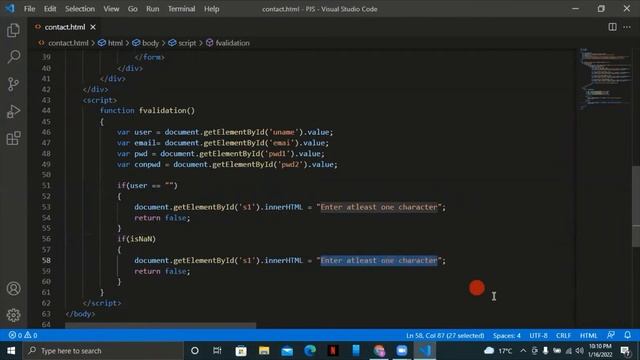Open Google Chrome in taskbar
This screenshot has width=640, height=360.
coord(379,350)
